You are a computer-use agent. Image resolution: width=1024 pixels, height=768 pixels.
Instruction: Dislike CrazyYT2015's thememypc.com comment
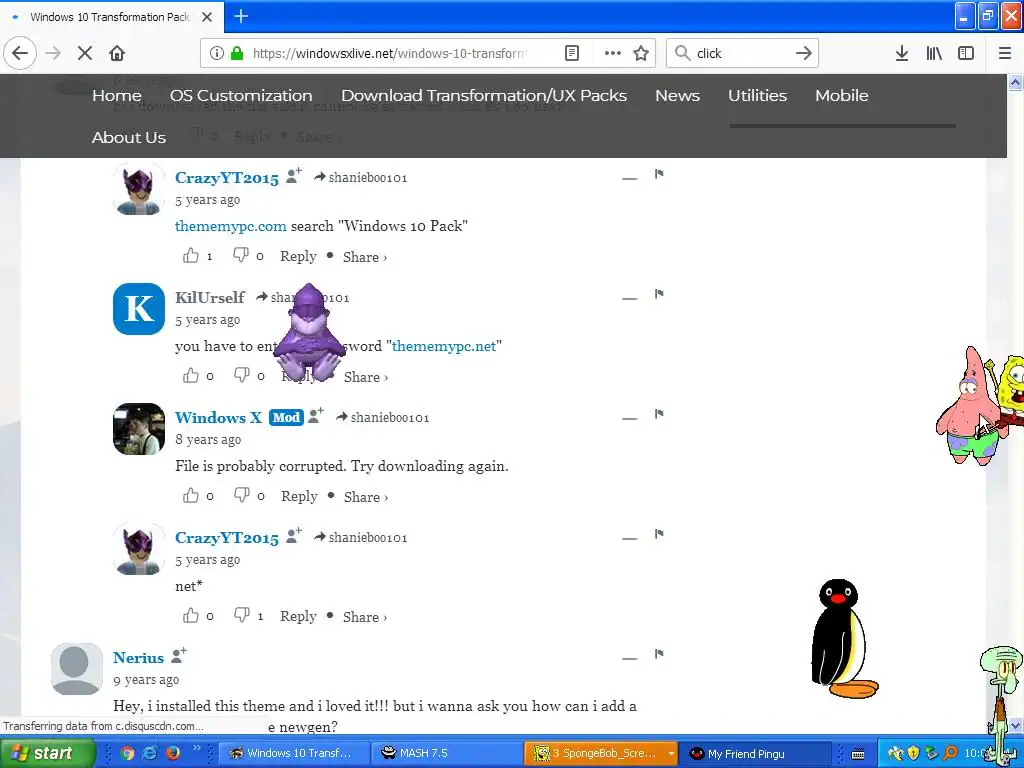(x=240, y=255)
